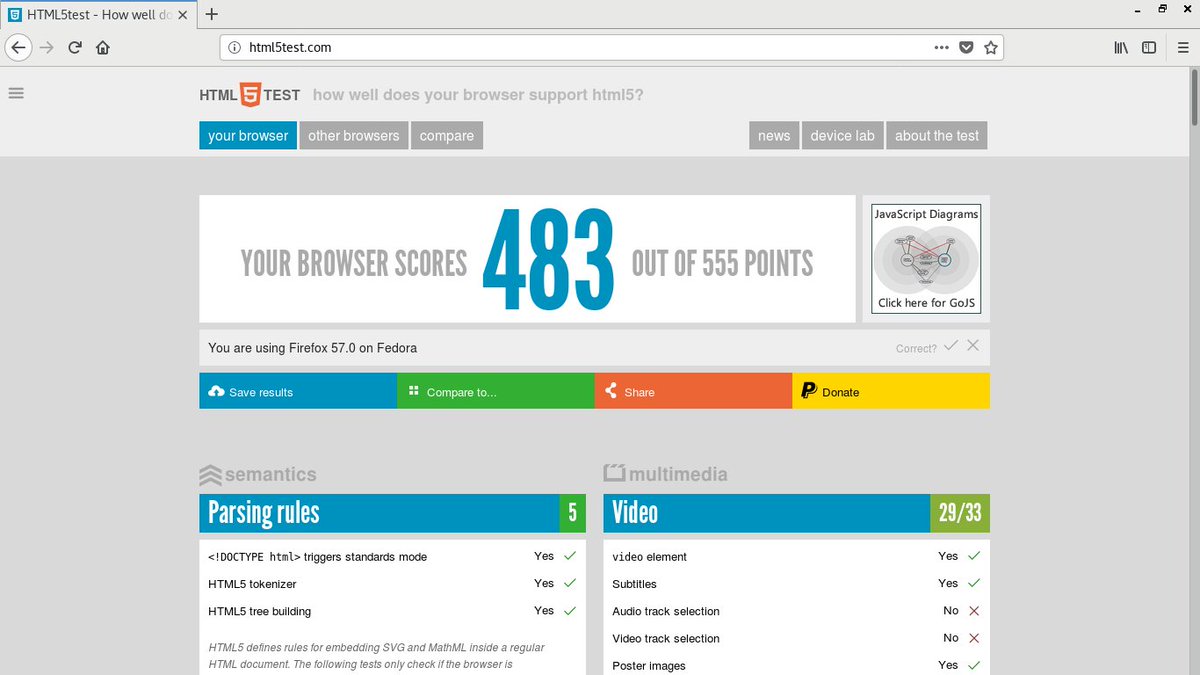Click the 'video element' test row
This screenshot has height=675, width=1200.
pyautogui.click(x=797, y=556)
